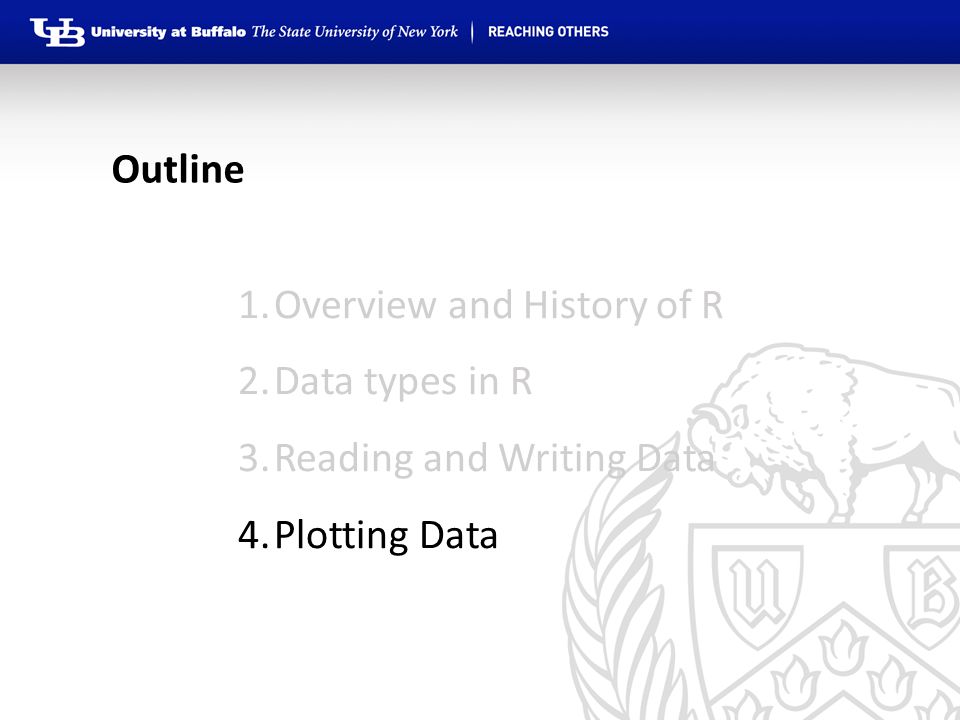Click the REACHING OTHERS header label
Viewport: 960px width, 720px height.
[x=548, y=32]
